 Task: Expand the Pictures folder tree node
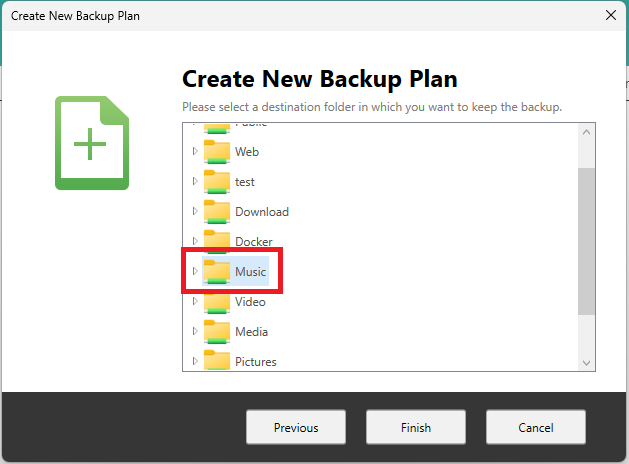[x=195, y=361]
